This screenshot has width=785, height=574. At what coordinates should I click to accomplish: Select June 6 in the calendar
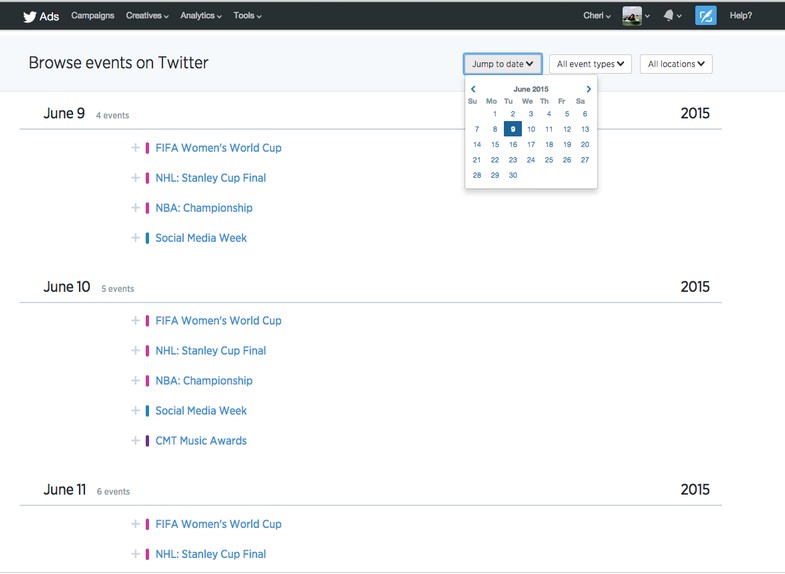[585, 114]
